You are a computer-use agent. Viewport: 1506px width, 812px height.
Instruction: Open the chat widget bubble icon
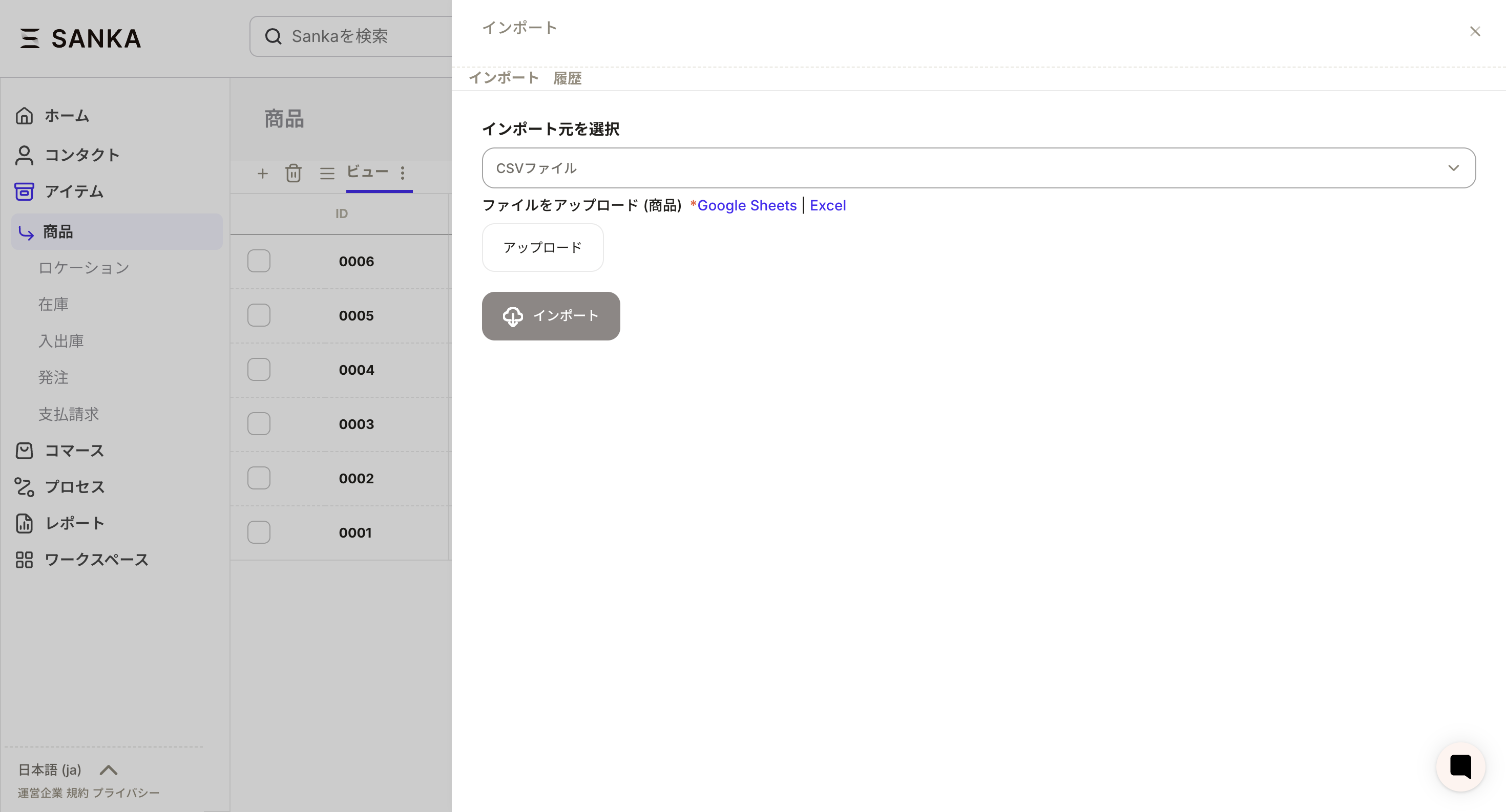pyautogui.click(x=1460, y=766)
